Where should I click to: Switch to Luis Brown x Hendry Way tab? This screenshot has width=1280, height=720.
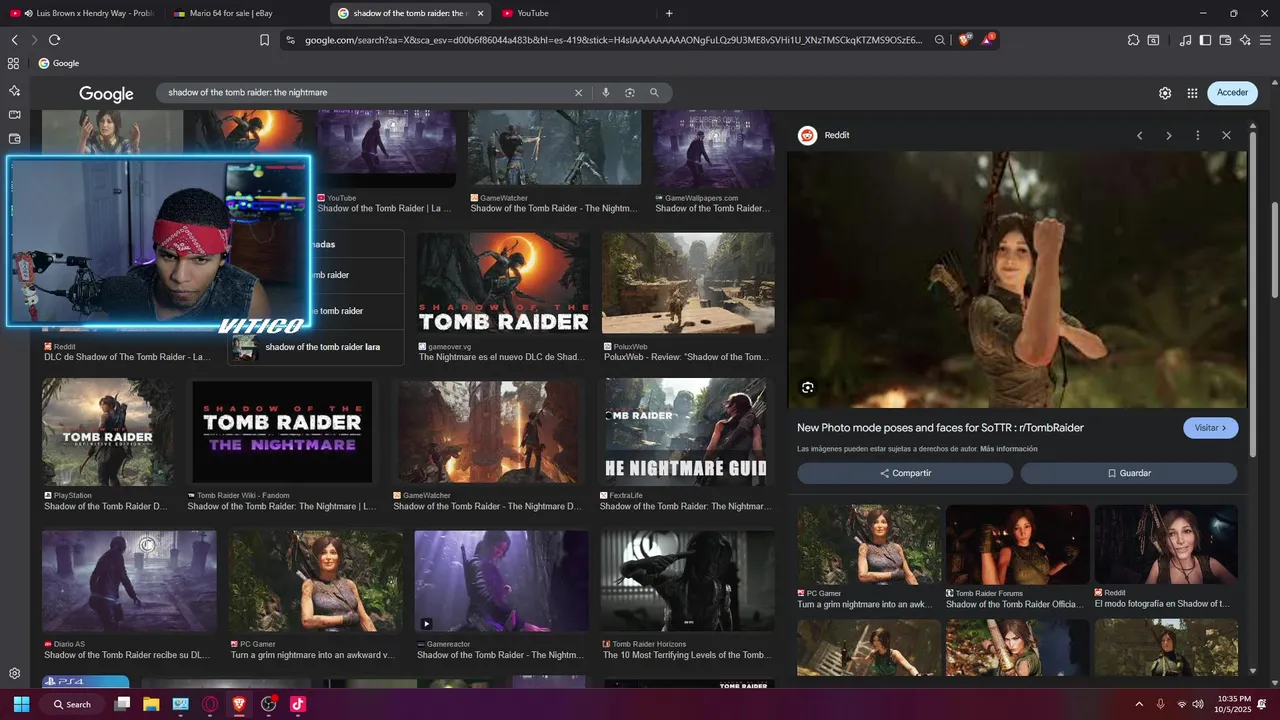pyautogui.click(x=82, y=13)
